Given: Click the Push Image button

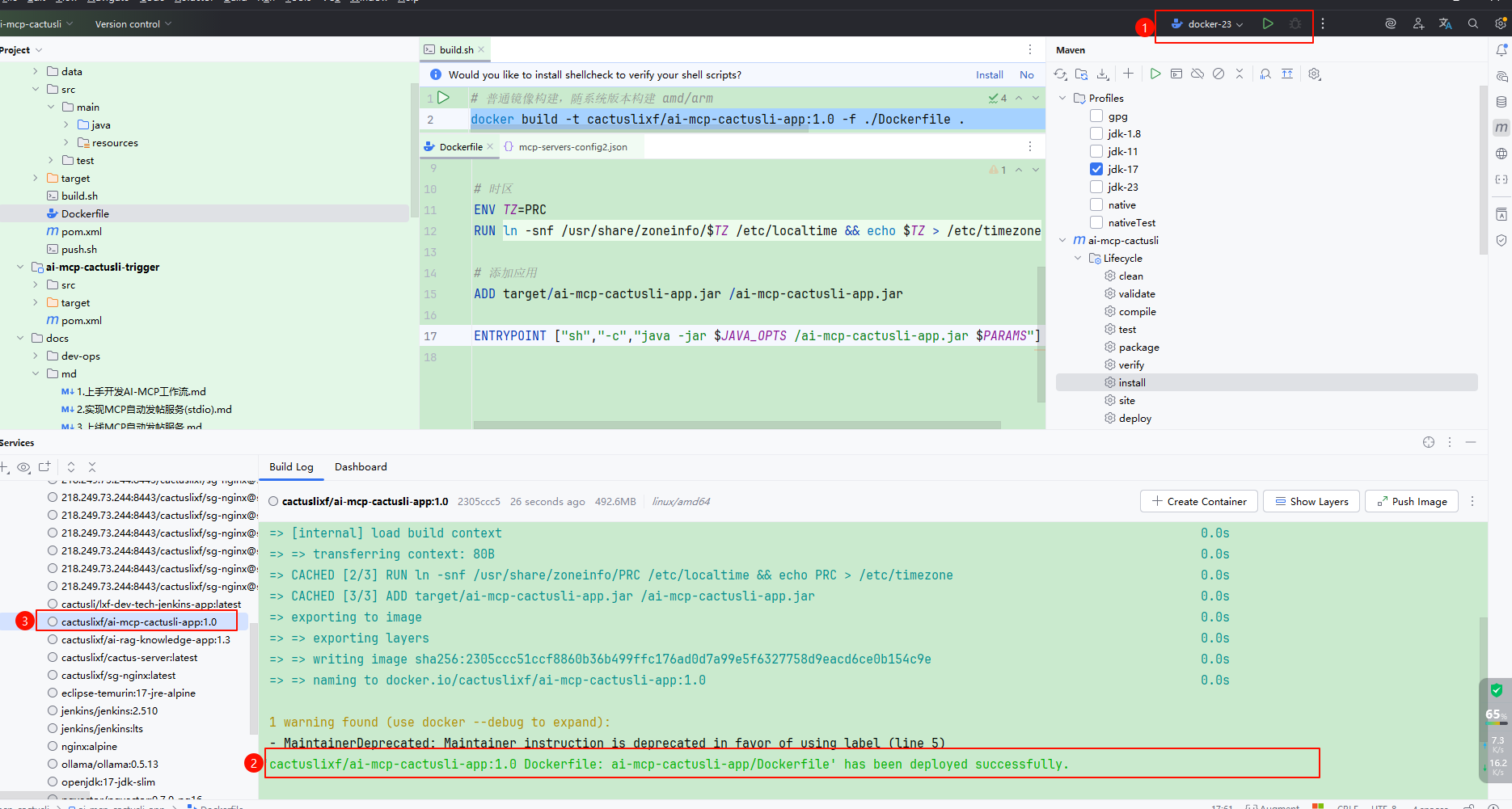Looking at the screenshot, I should click(x=1412, y=501).
